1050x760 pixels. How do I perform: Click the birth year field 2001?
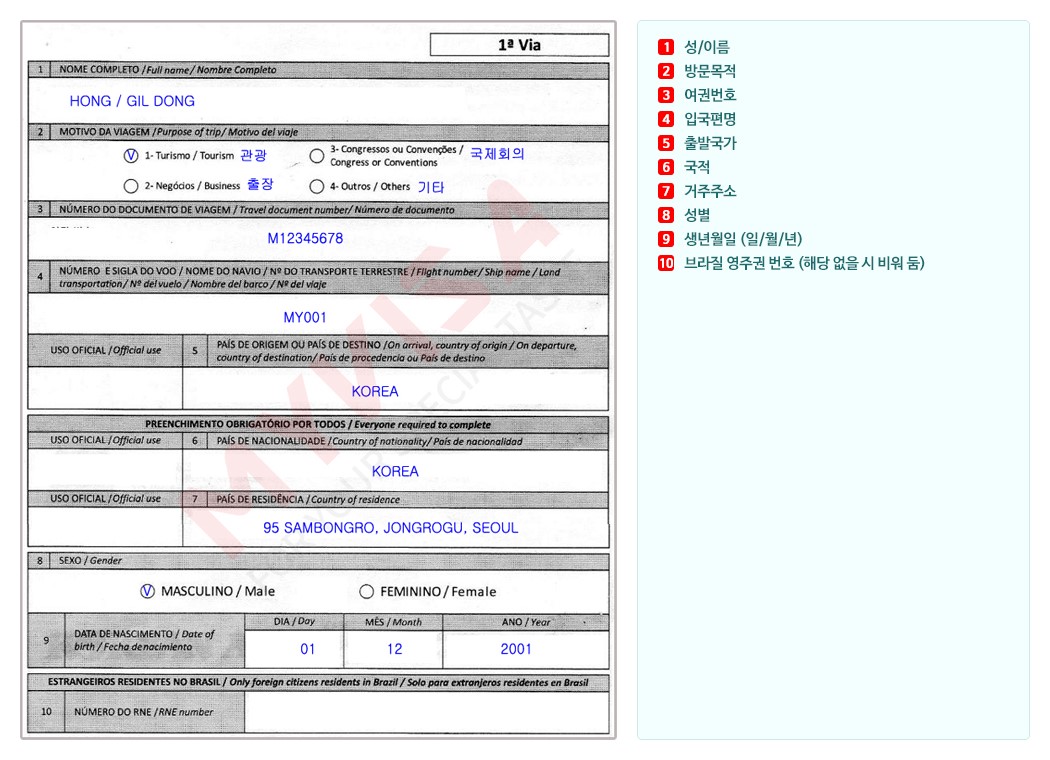click(526, 649)
